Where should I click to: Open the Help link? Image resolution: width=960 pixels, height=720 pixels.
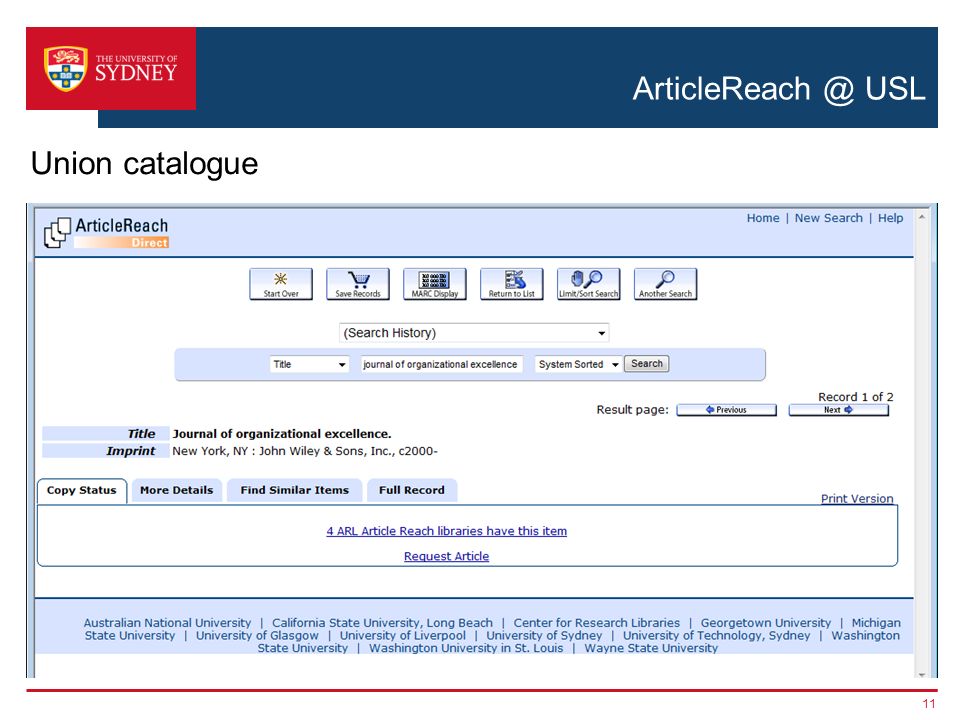tap(890, 218)
